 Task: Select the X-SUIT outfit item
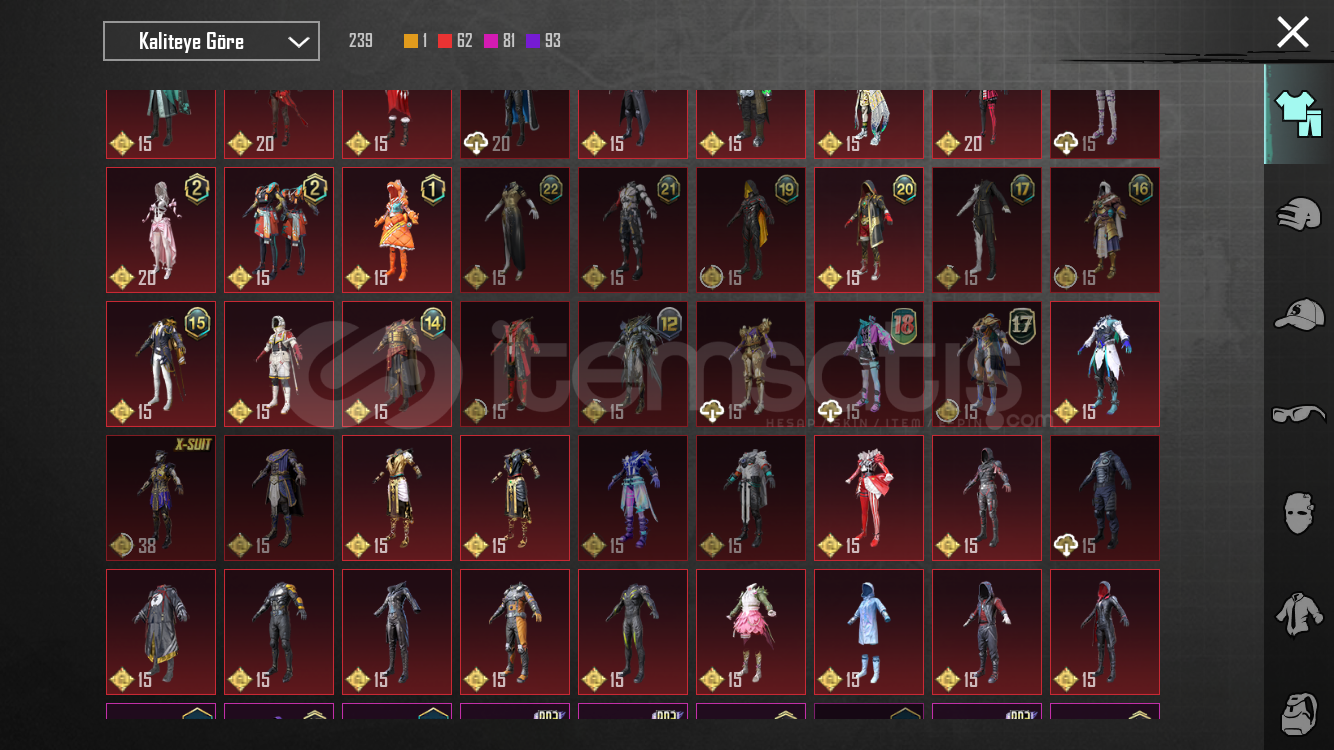pyautogui.click(x=161, y=498)
